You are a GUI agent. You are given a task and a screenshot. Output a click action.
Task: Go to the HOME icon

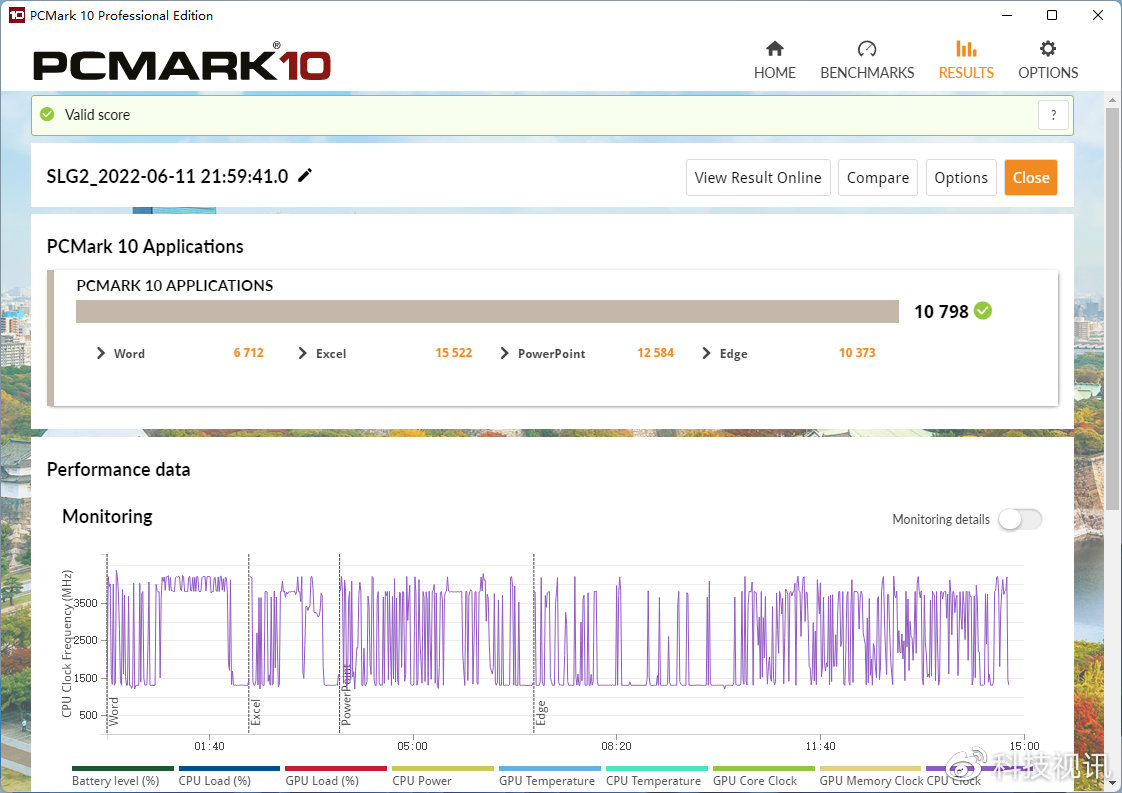point(774,49)
